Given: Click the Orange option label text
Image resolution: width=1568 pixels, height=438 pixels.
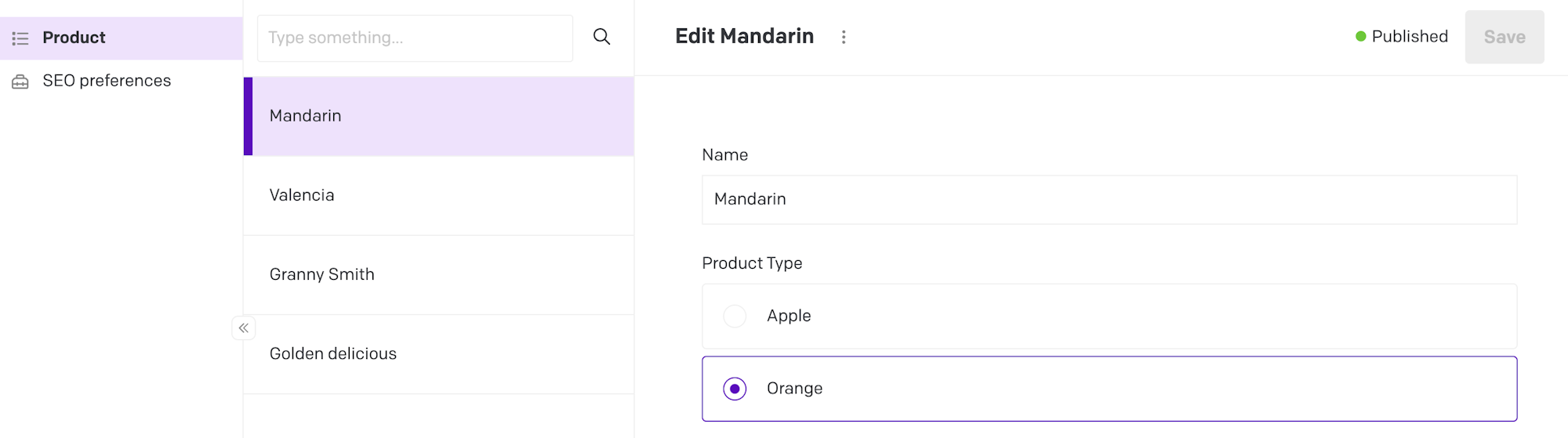Looking at the screenshot, I should [x=794, y=389].
